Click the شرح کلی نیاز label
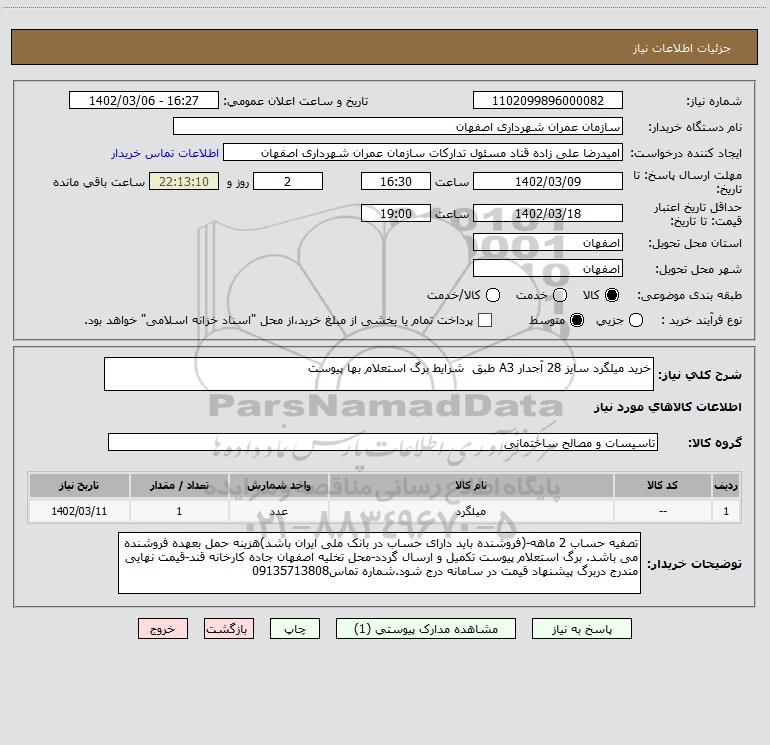This screenshot has height=745, width=770. [700, 375]
